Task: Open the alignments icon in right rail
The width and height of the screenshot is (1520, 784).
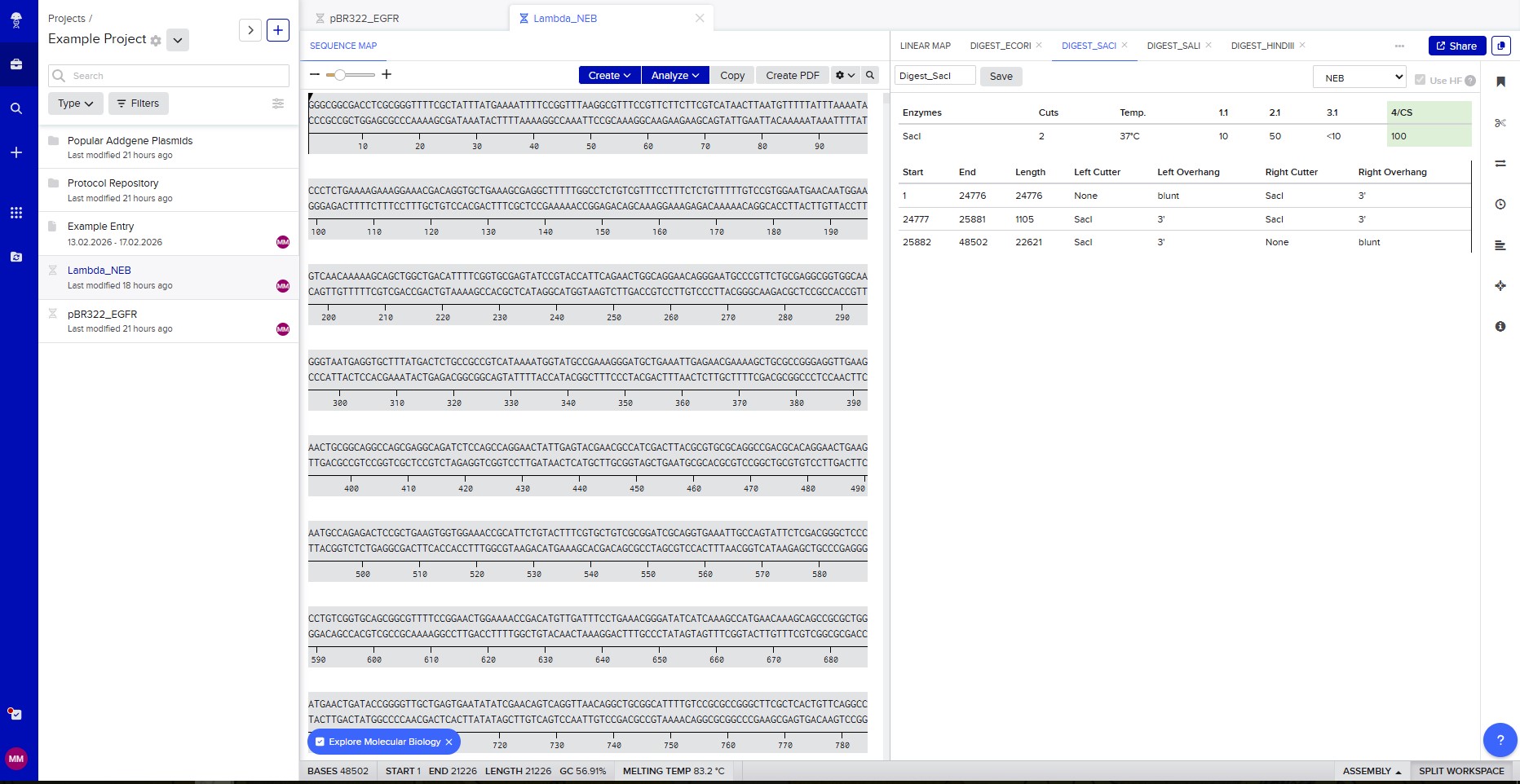Action: [x=1500, y=164]
